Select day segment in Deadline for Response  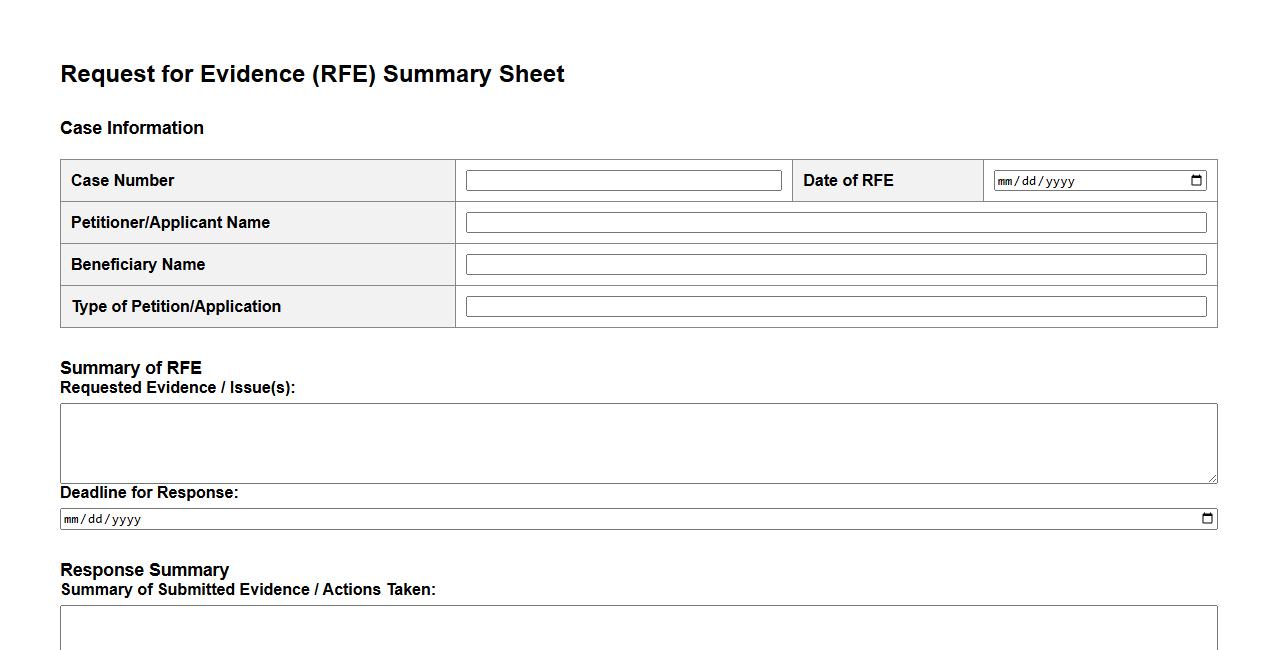(x=95, y=520)
